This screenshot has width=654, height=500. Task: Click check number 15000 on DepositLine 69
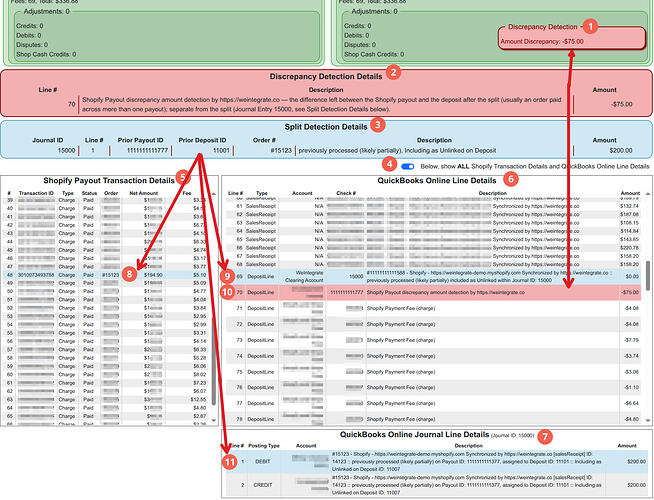356,276
